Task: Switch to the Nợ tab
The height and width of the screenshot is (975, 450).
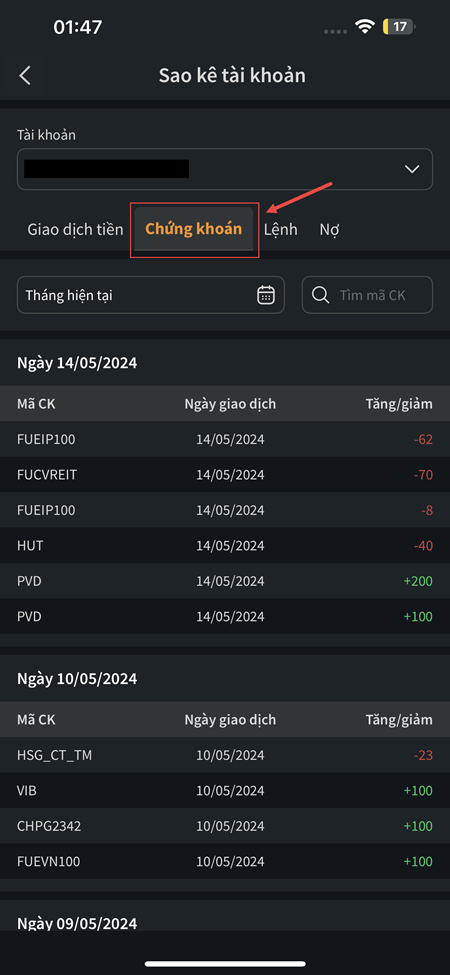Action: (329, 229)
